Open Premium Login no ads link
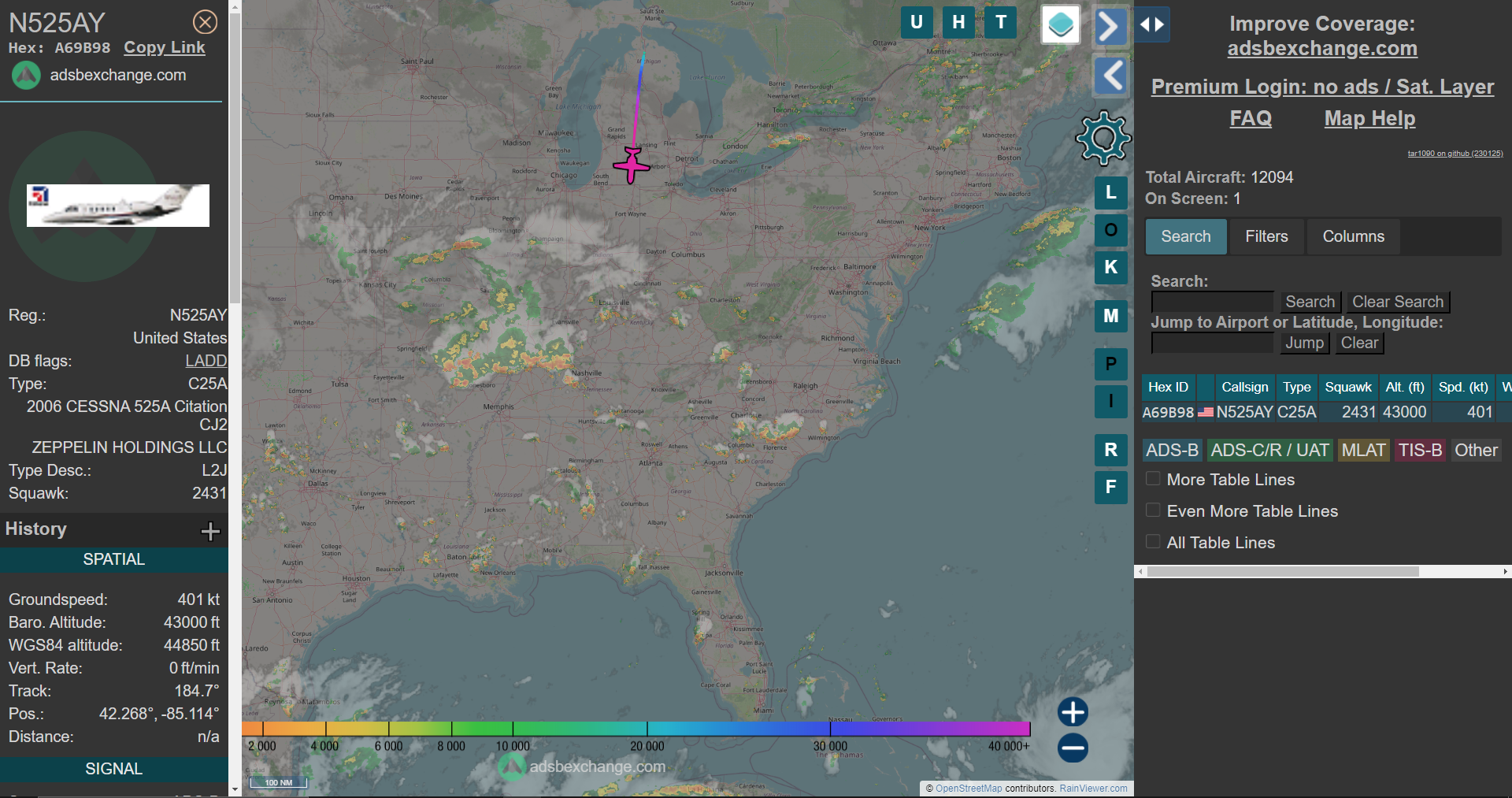The image size is (1512, 798). coord(1322,87)
